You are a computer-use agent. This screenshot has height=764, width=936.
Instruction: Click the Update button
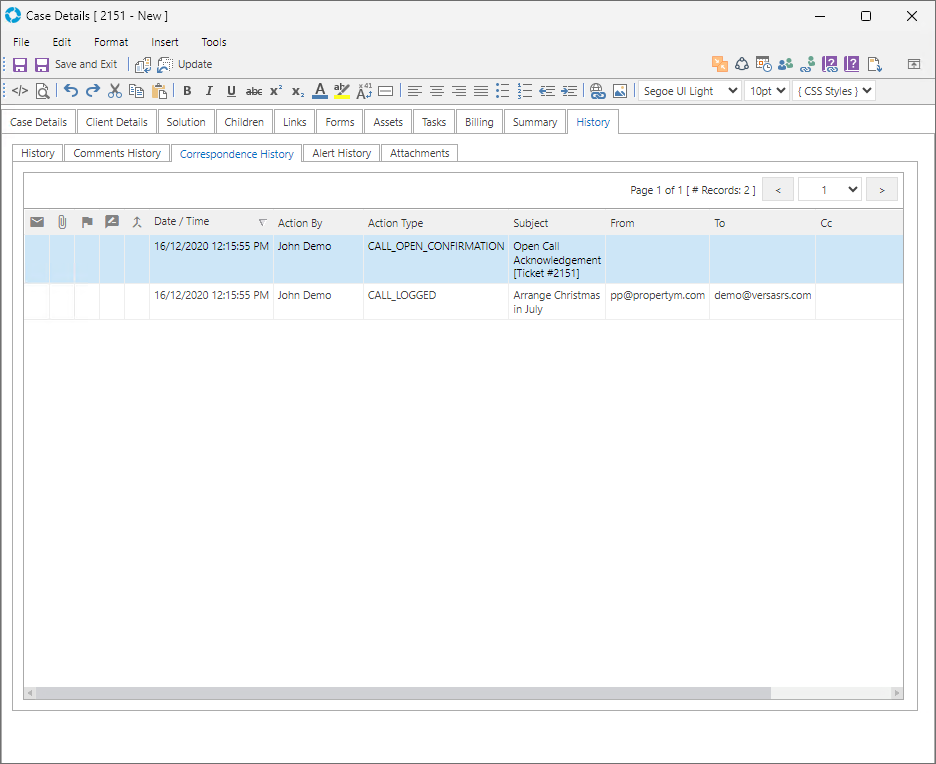tap(185, 64)
